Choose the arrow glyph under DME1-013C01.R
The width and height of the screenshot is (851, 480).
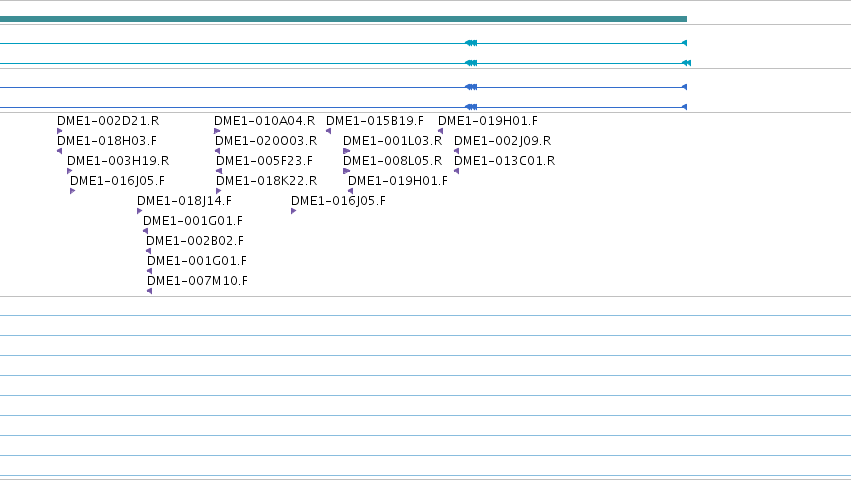click(x=456, y=171)
